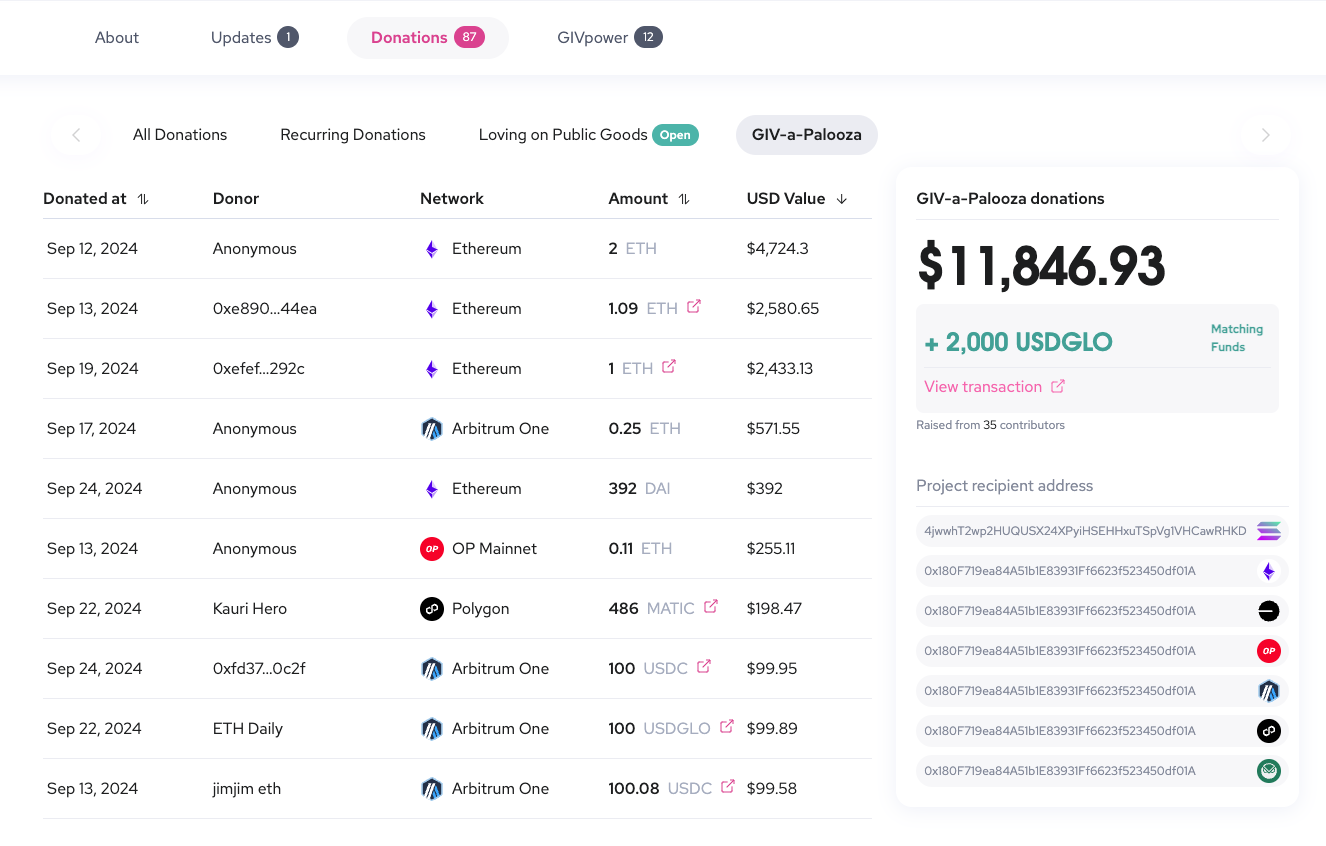Select the Loving on Public Goods round
Viewport: 1326px width, 846px height.
point(588,135)
